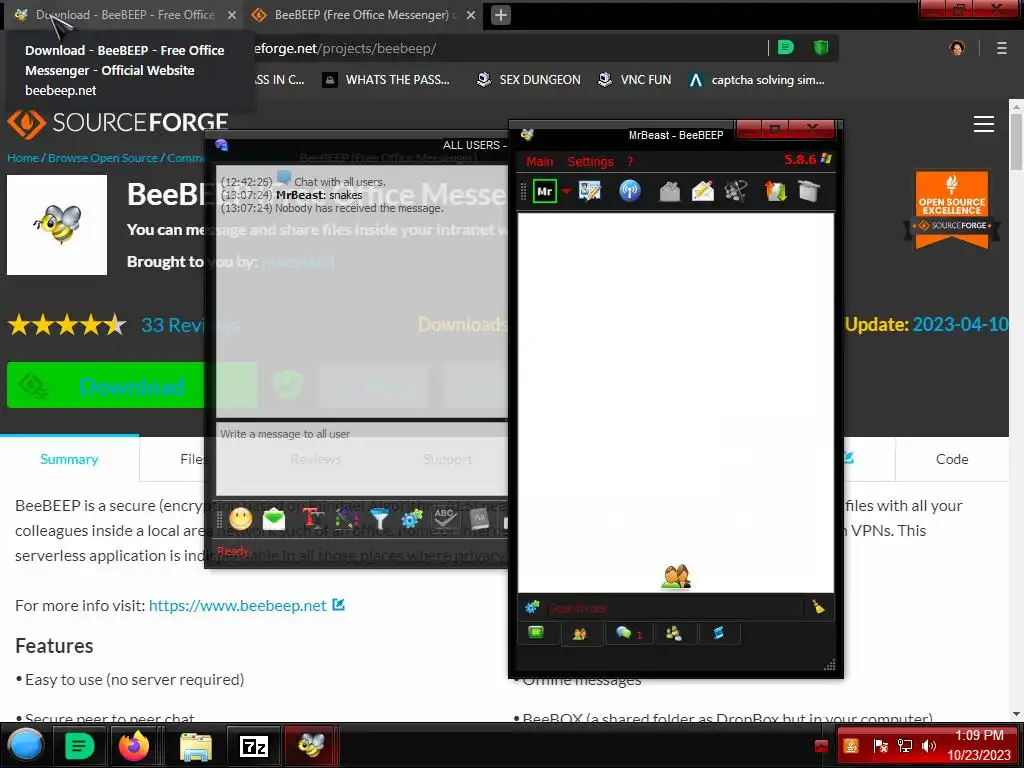Switch to the users list tab in BeeBEEP
Screen dimensions: 1024x768
579,633
